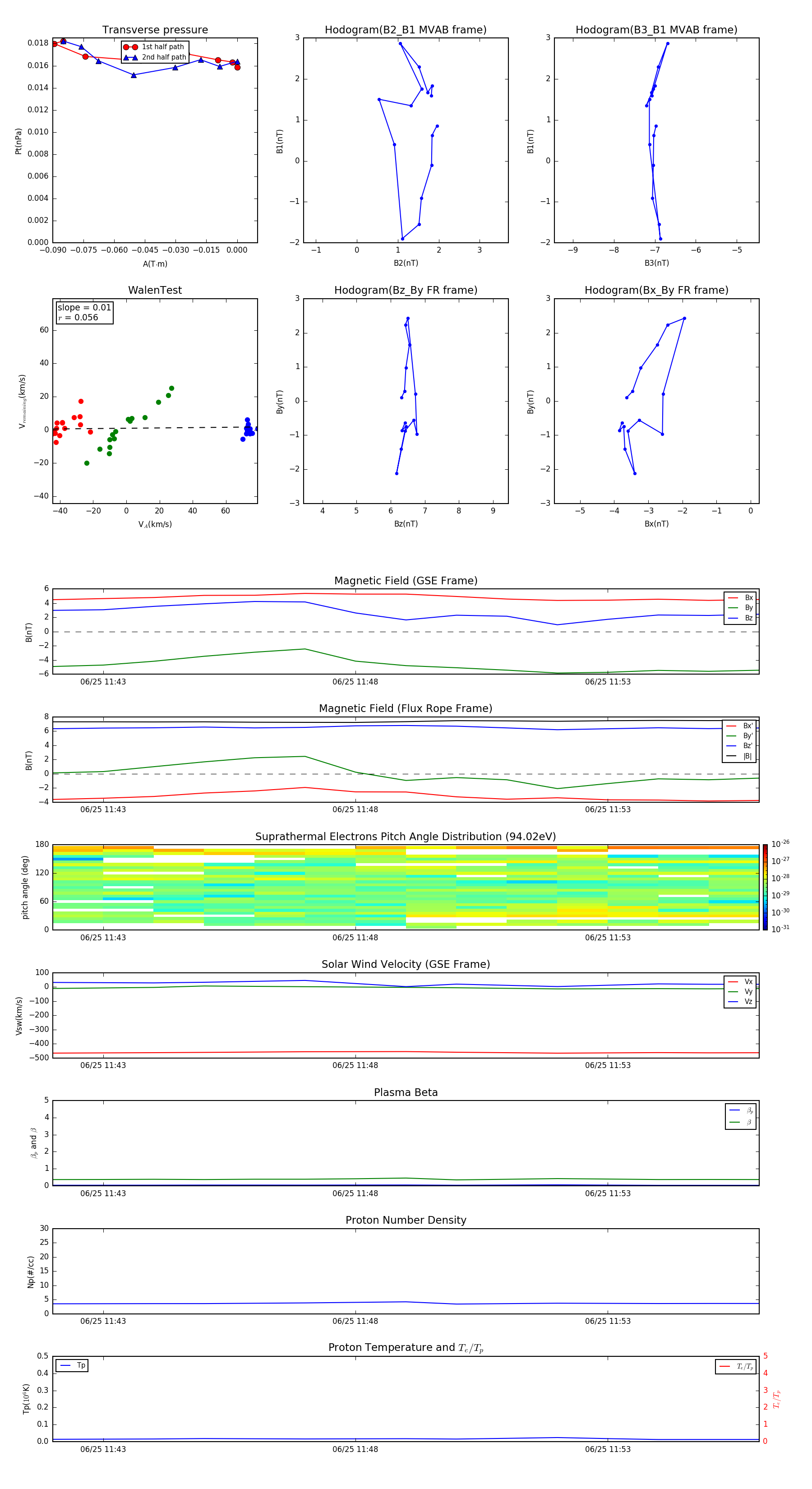Click the pitch angle colorbar
Image resolution: width=812 pixels, height=1489 pixels.
point(765,887)
